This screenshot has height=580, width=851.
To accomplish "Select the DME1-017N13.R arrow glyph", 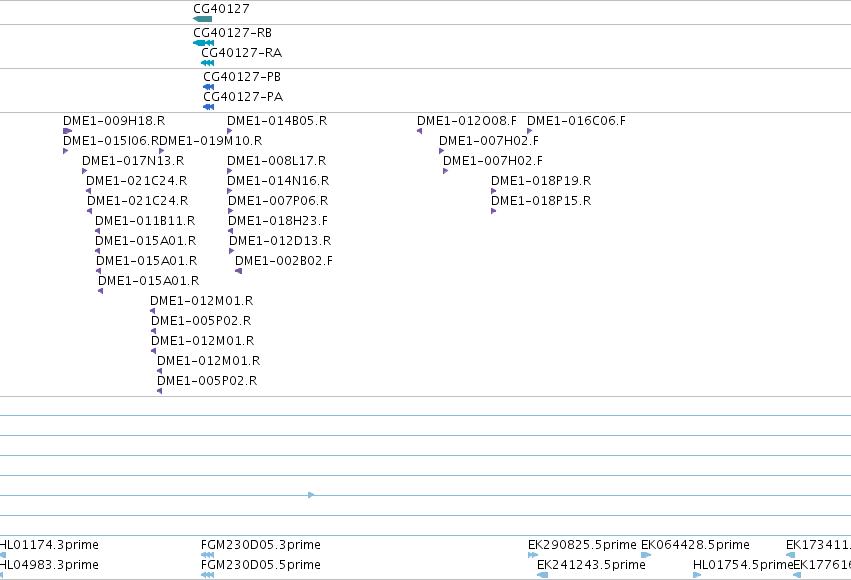I will (x=84, y=171).
